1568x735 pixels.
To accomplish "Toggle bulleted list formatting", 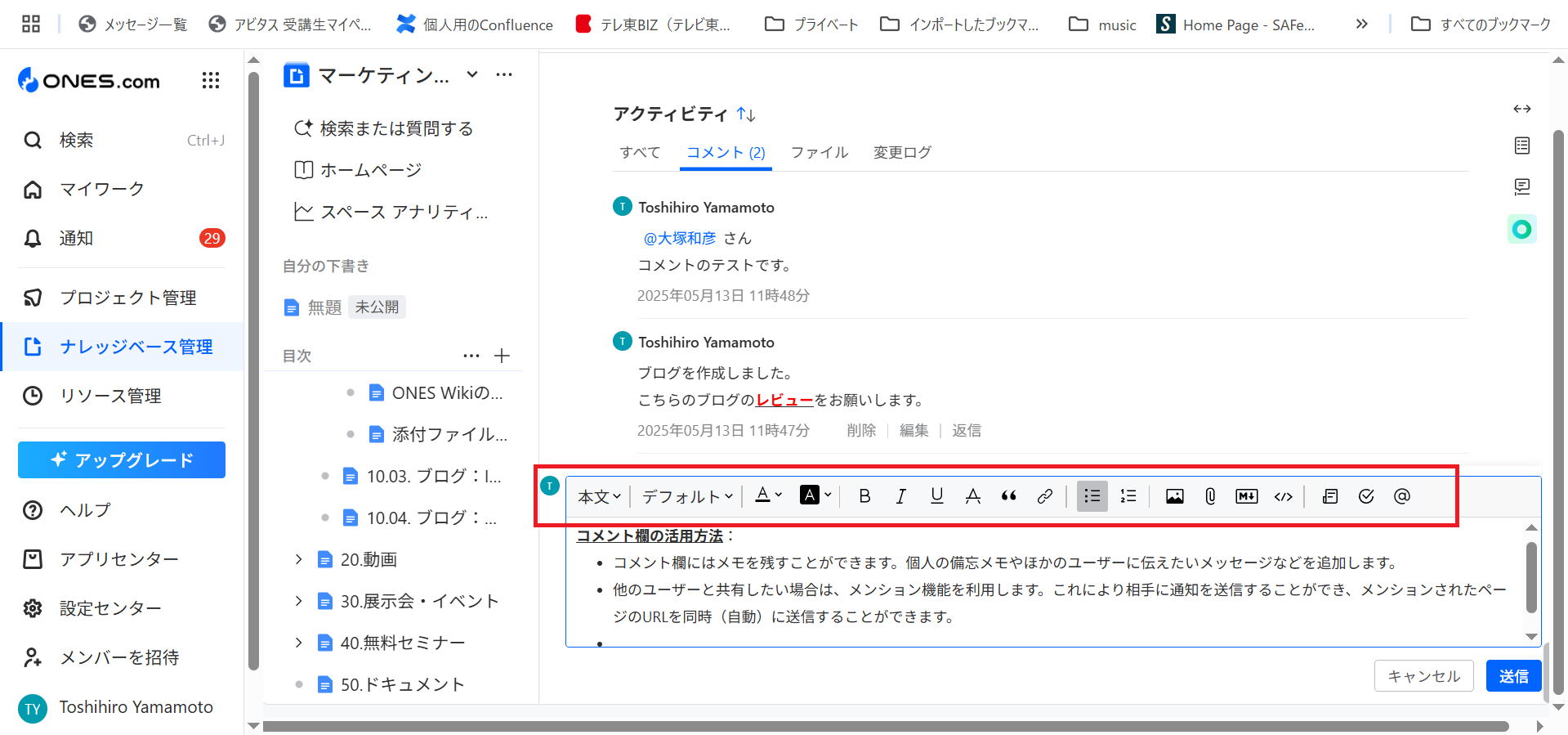I will [1092, 496].
